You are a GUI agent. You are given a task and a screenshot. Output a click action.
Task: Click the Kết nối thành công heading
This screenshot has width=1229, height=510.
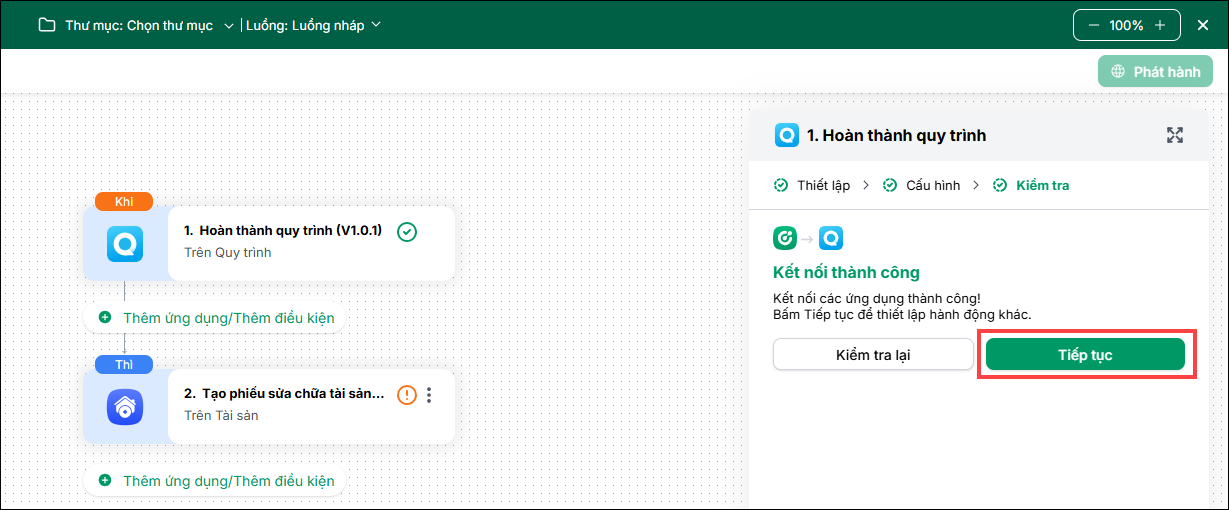846,272
